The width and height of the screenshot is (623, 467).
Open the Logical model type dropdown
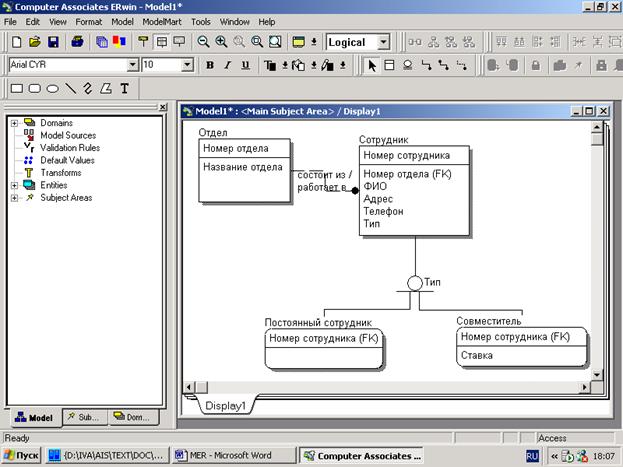pos(384,42)
